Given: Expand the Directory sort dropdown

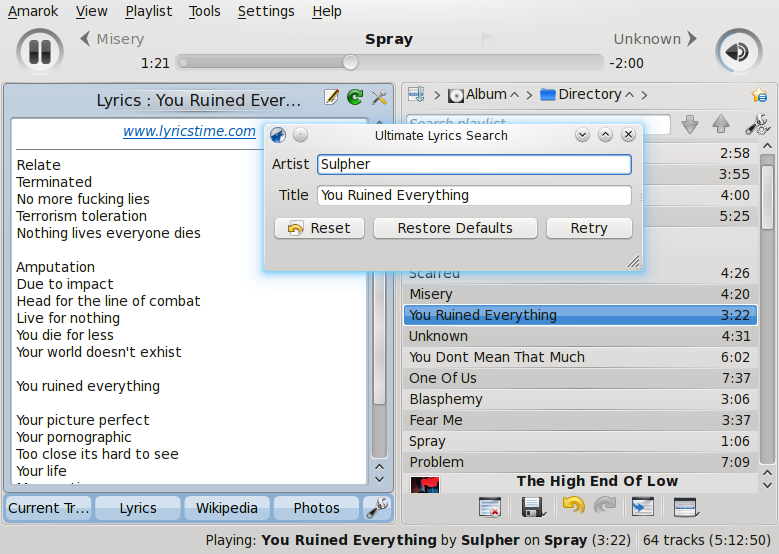Looking at the screenshot, I should tap(629, 94).
